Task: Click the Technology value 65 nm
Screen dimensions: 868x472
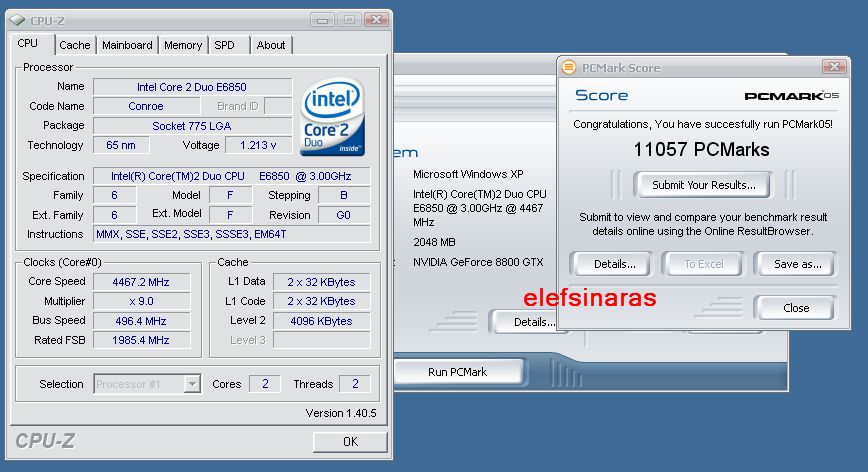Action: [121, 145]
